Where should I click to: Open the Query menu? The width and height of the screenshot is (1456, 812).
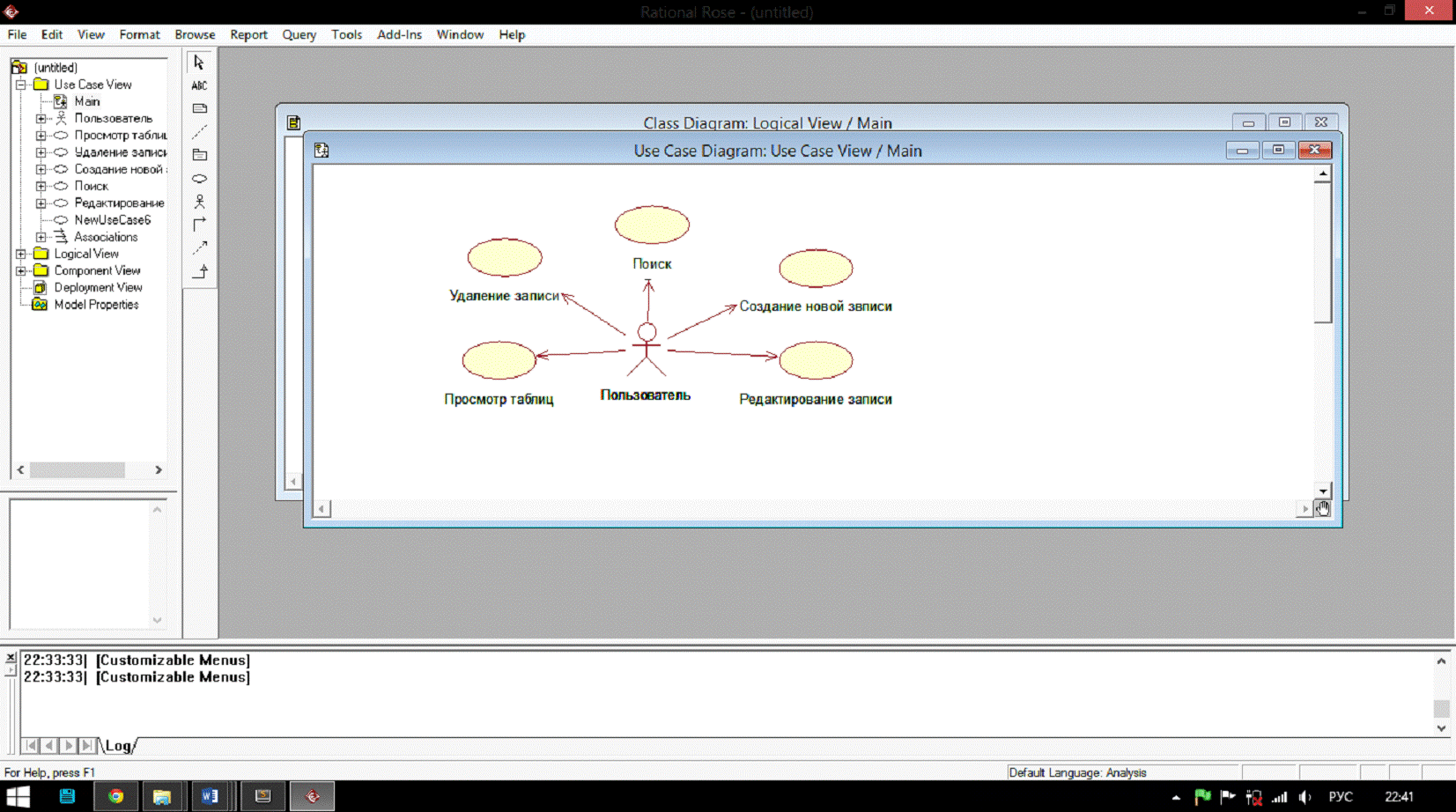click(x=299, y=34)
